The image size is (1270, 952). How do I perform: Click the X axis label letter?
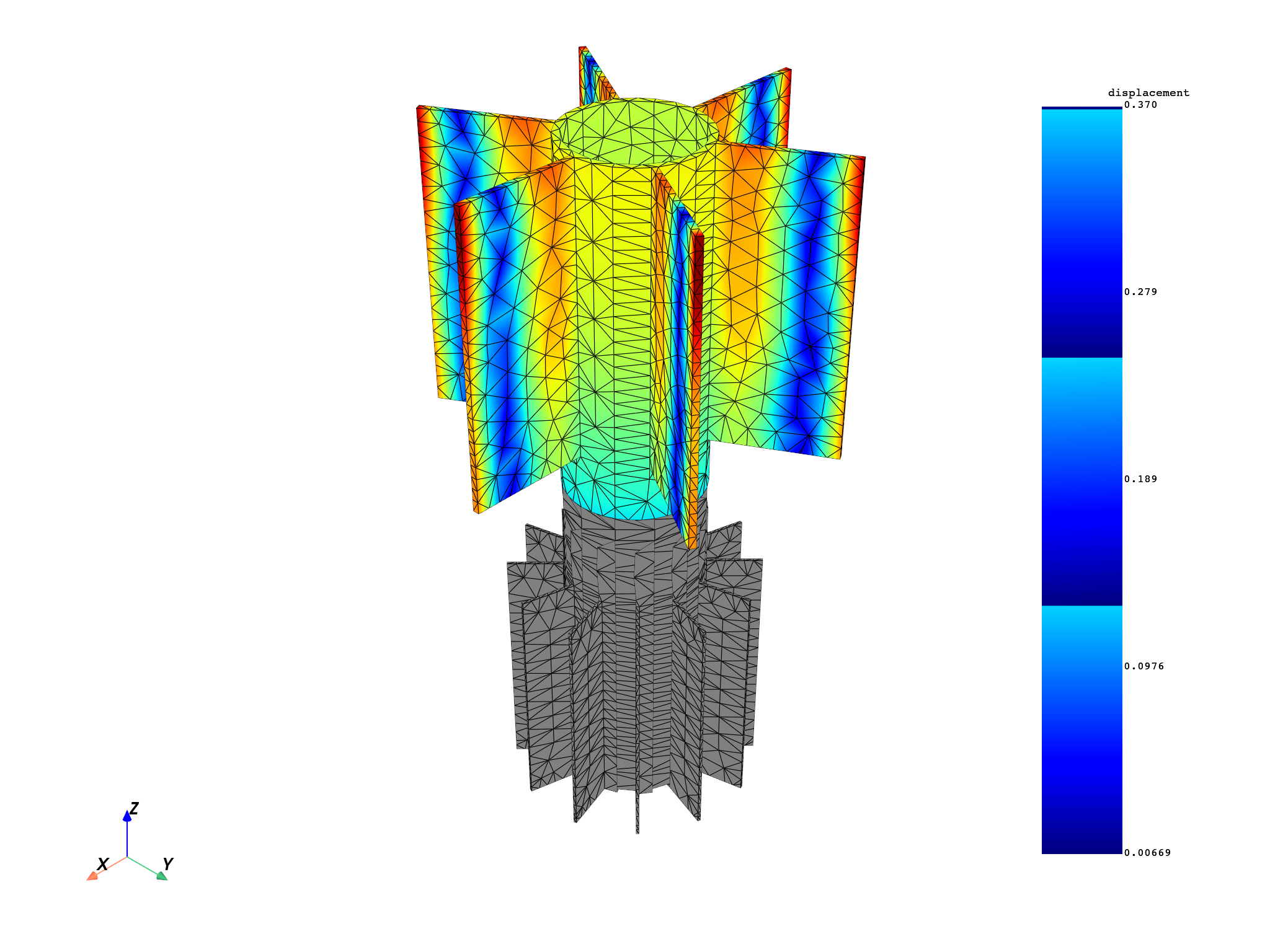tap(103, 864)
